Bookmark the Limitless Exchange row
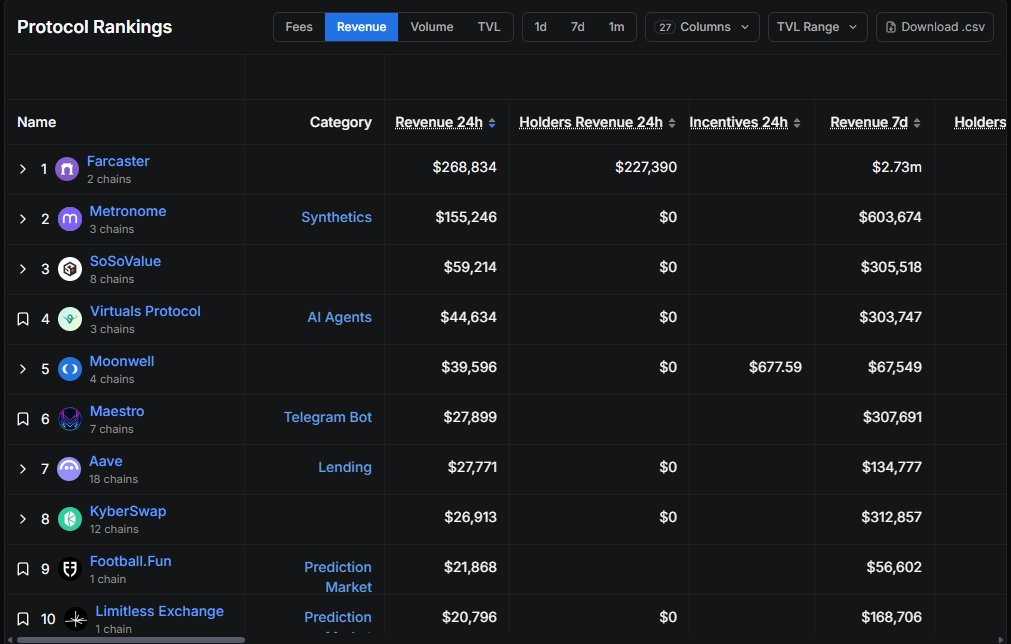This screenshot has height=644, width=1011. point(23,619)
